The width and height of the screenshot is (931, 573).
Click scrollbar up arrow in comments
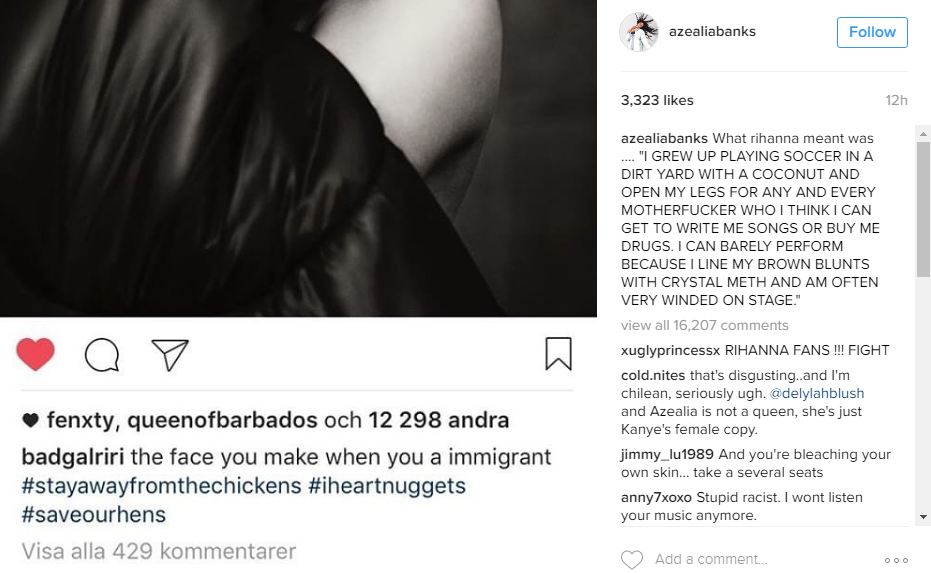click(x=923, y=134)
